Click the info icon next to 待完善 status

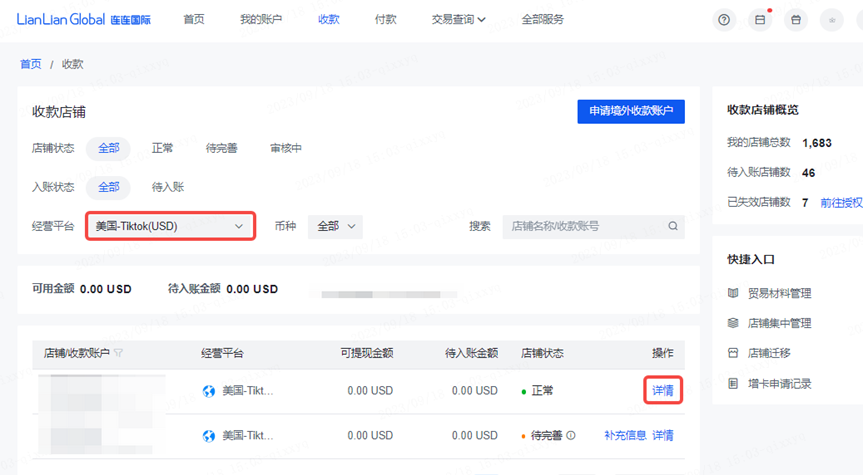pyautogui.click(x=571, y=435)
